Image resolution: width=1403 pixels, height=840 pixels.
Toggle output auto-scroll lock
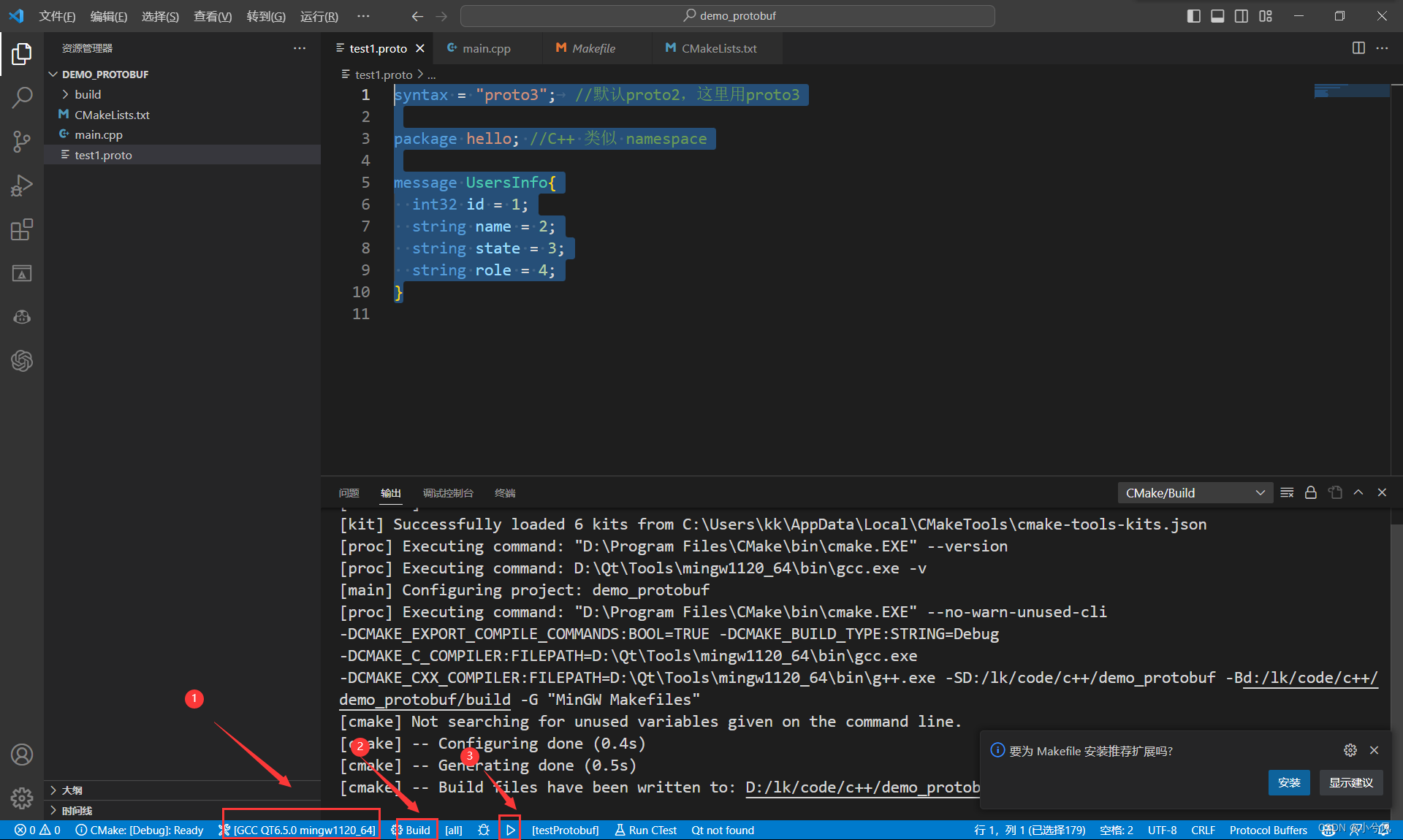[x=1311, y=493]
